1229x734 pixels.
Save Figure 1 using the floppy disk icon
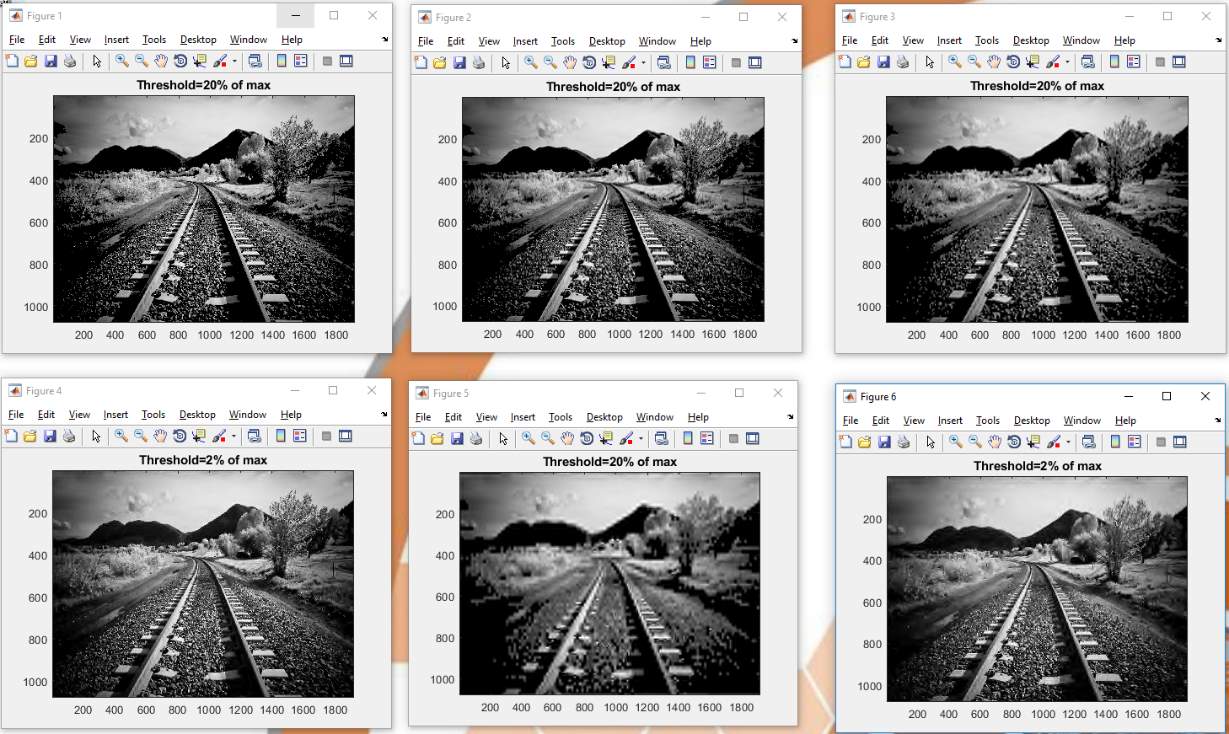pyautogui.click(x=50, y=61)
